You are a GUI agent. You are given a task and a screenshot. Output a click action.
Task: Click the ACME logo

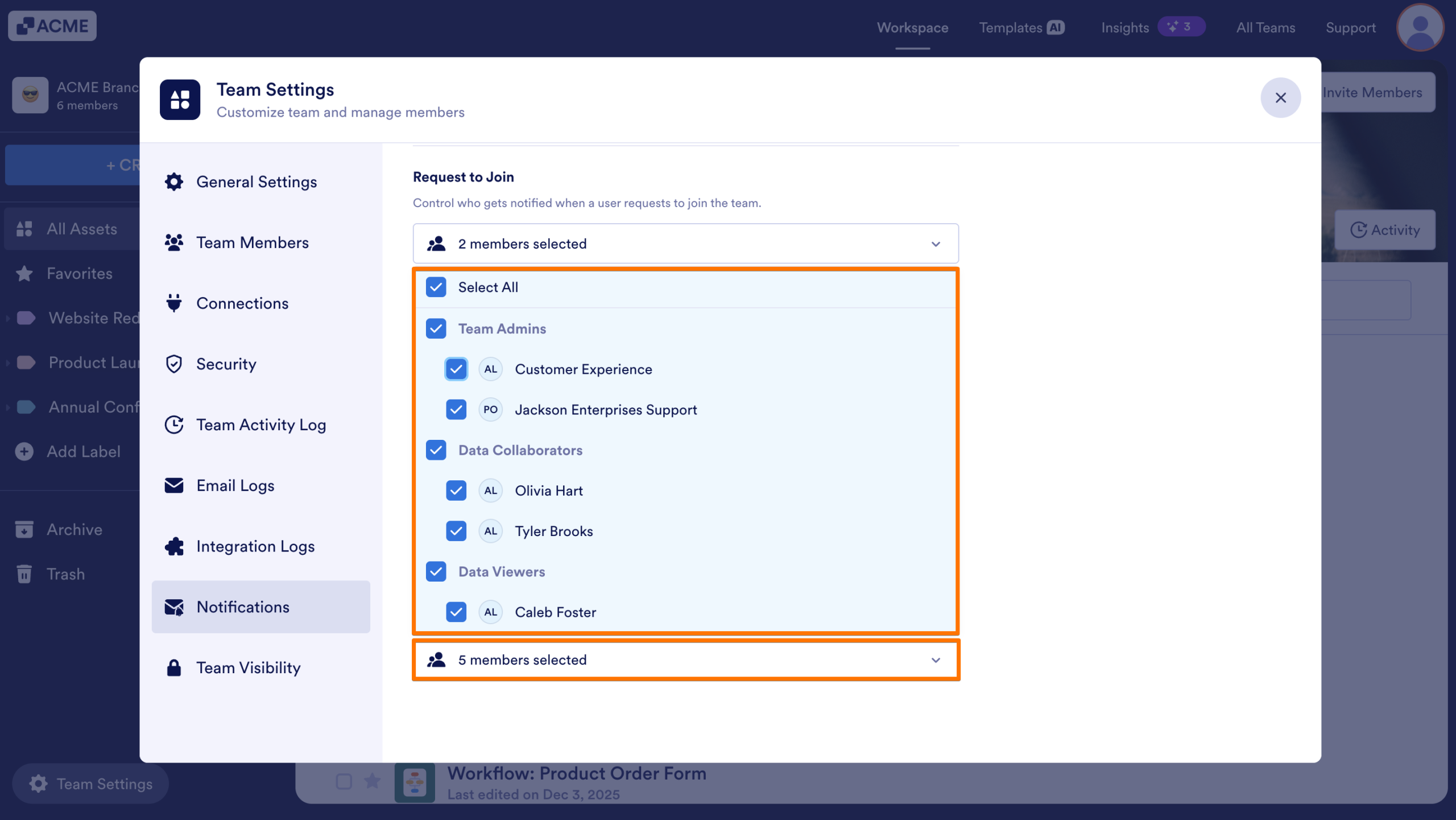[x=52, y=26]
